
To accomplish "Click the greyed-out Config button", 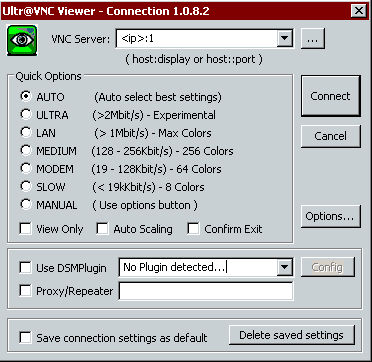I will pos(328,267).
